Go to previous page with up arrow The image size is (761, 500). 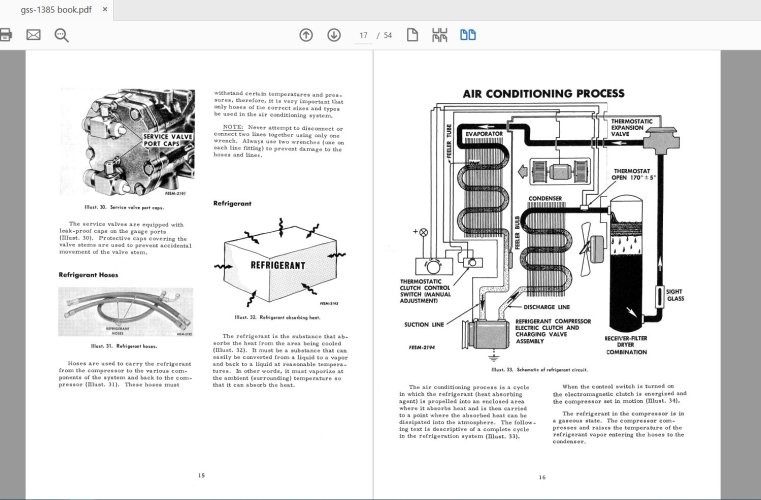tap(306, 35)
